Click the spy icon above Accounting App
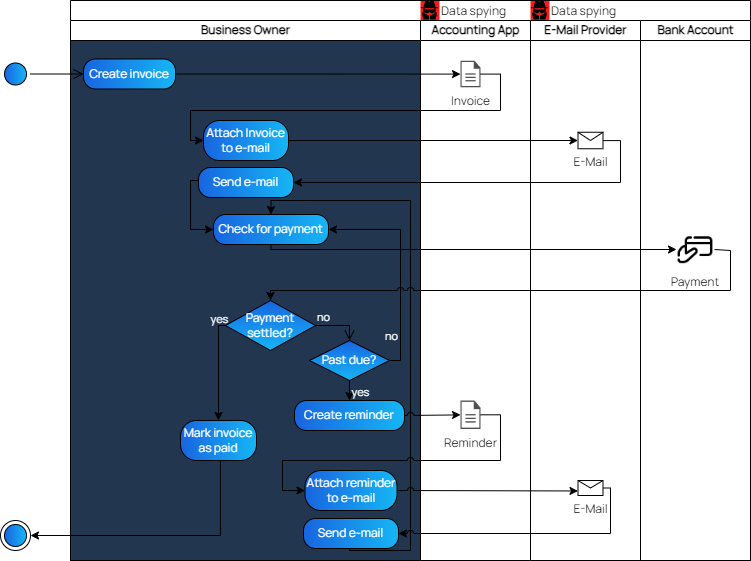 (430, 10)
